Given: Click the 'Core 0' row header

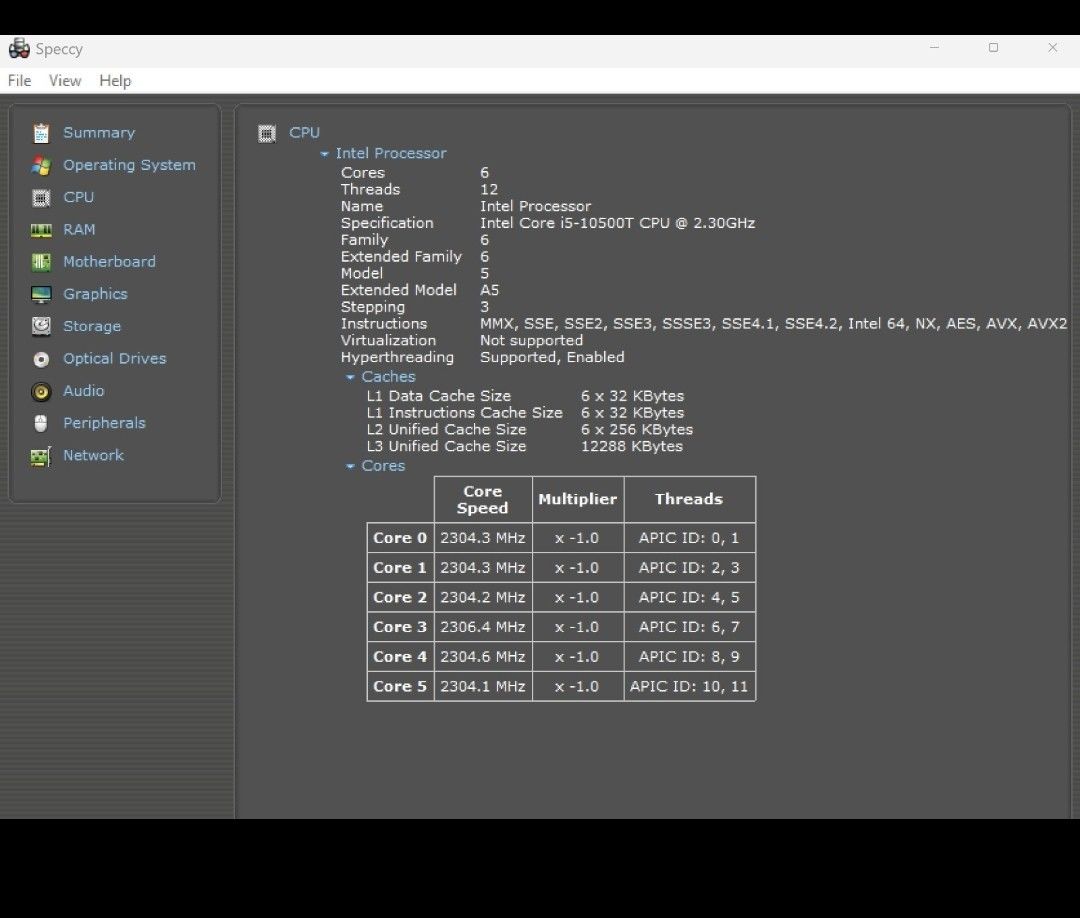Looking at the screenshot, I should [400, 538].
